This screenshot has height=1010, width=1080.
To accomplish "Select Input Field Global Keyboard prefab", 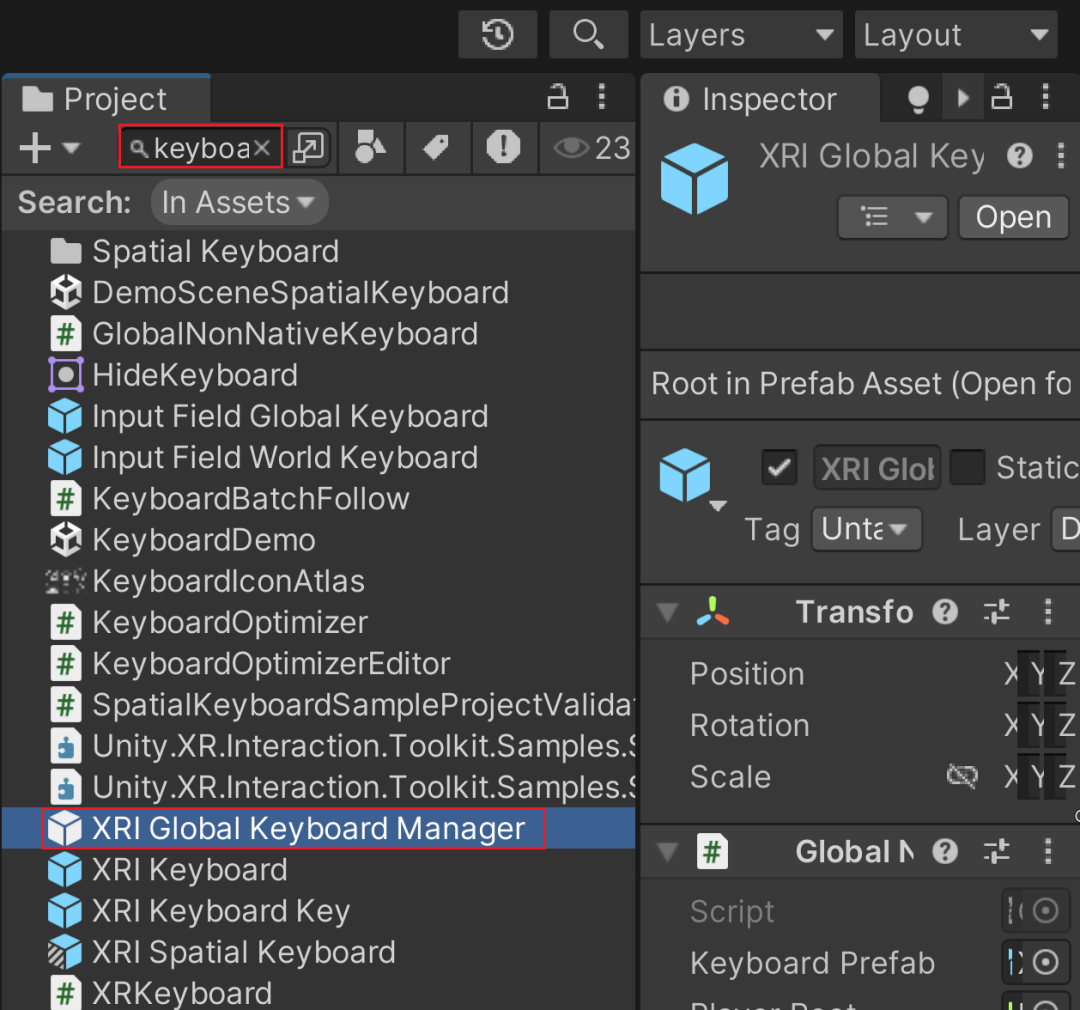I will pyautogui.click(x=318, y=417).
